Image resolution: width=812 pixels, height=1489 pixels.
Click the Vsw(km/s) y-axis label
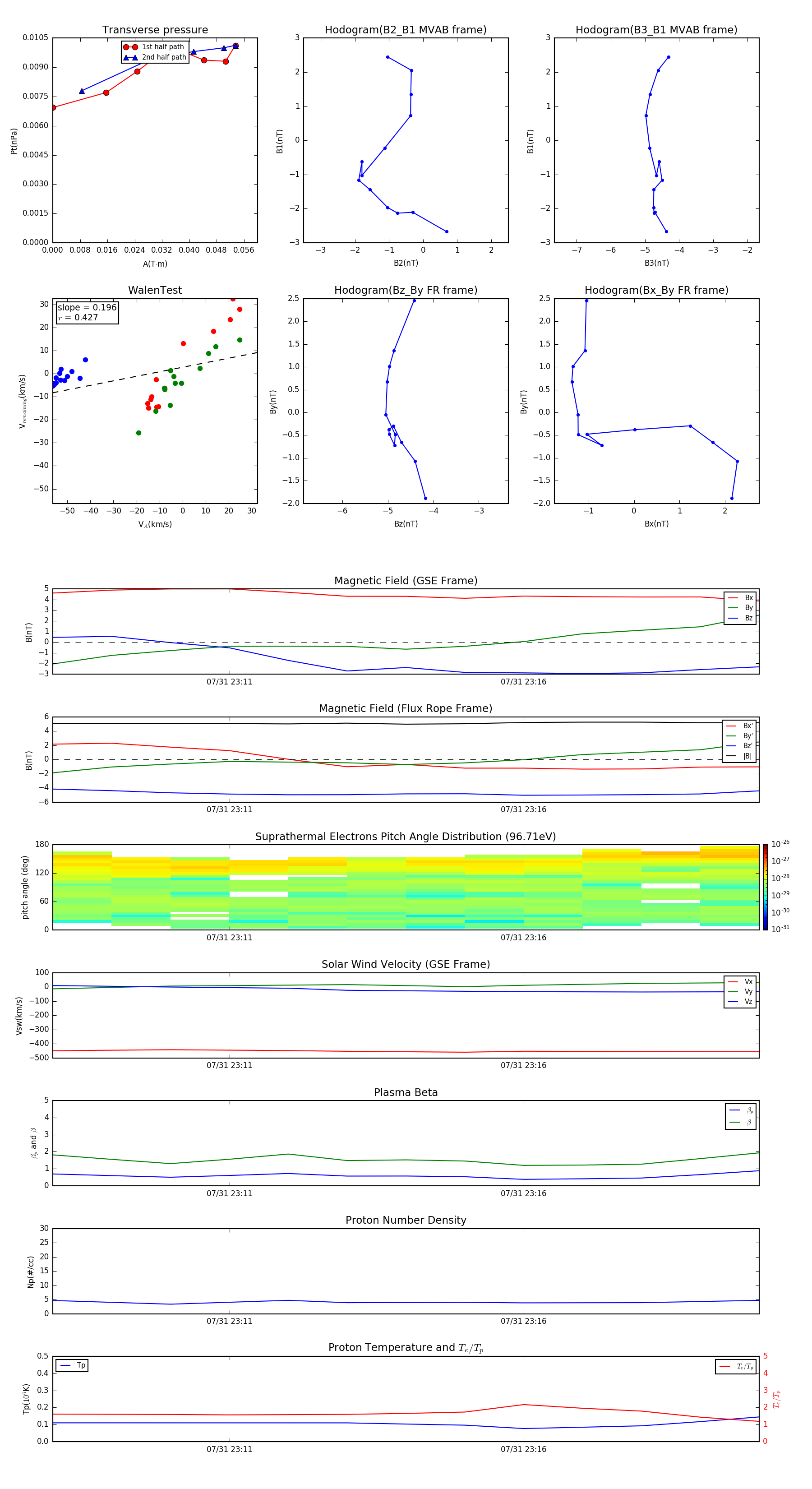coord(19,1016)
